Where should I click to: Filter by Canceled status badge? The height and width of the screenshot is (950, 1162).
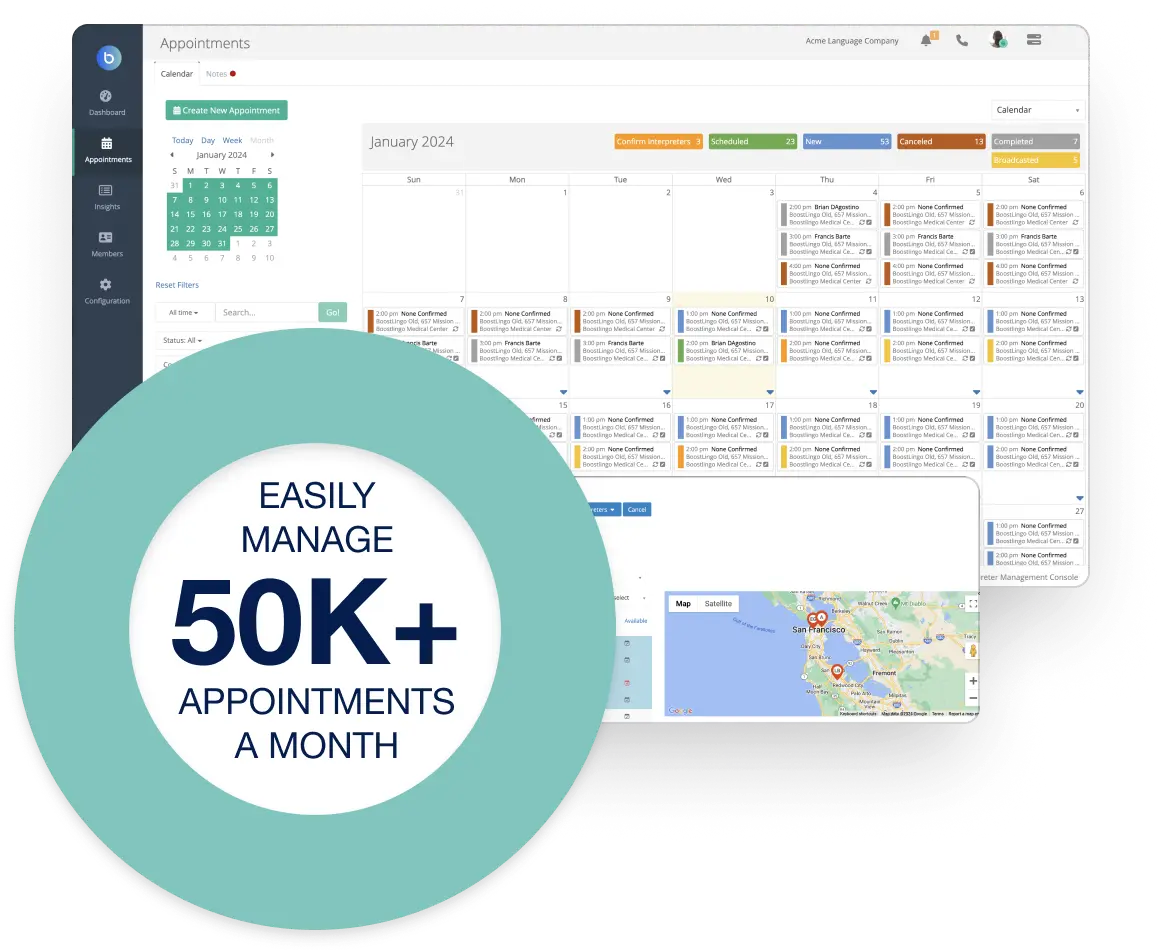click(940, 142)
